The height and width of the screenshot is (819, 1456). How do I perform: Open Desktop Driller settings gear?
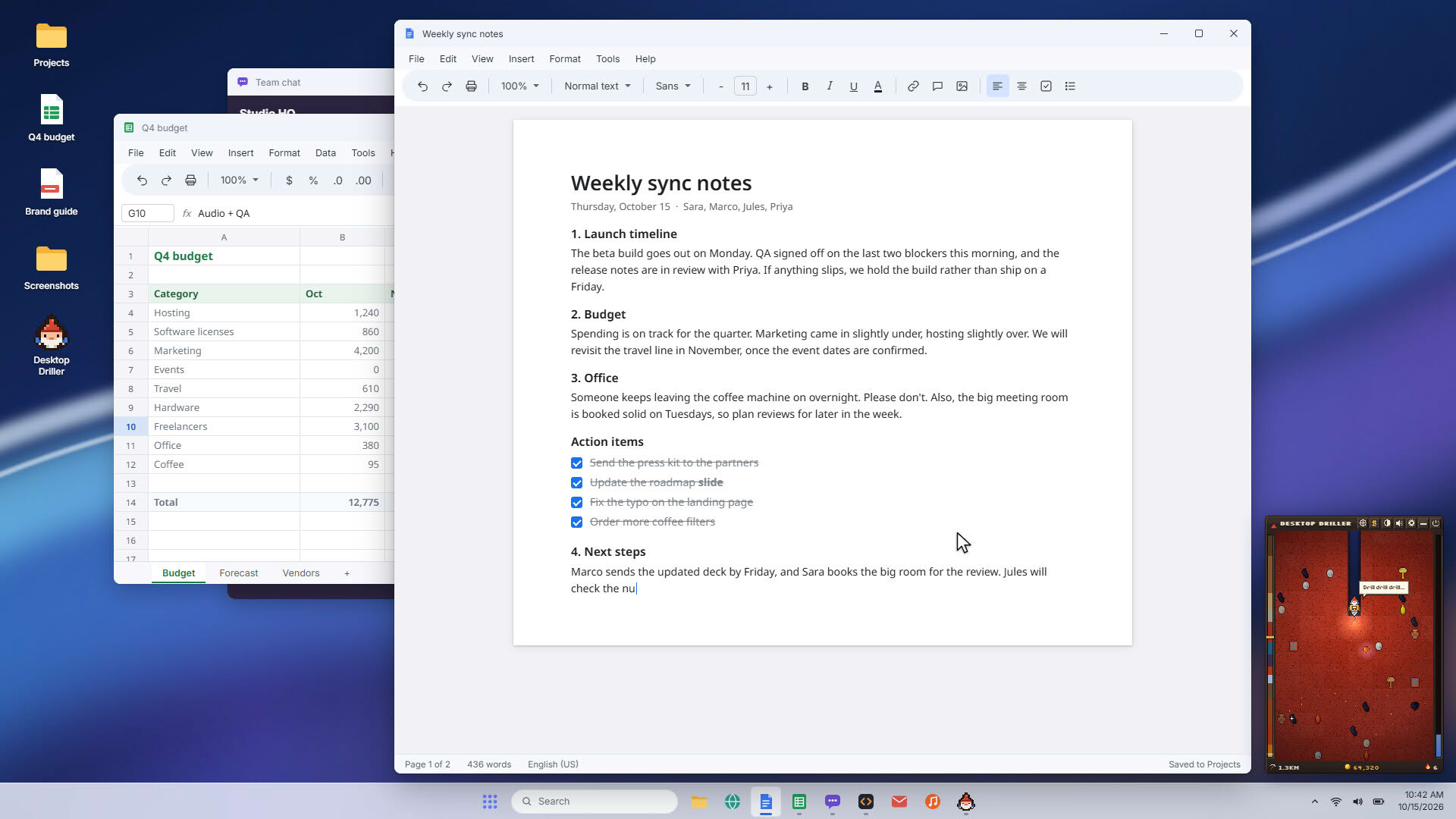click(x=1410, y=523)
